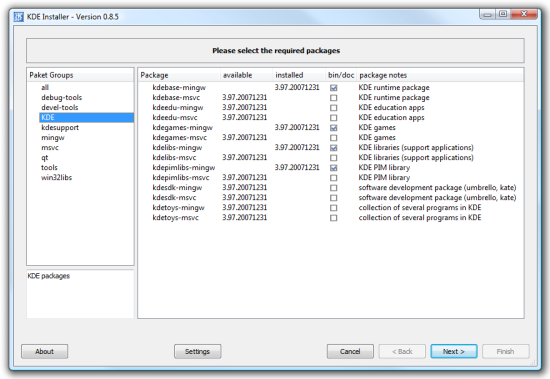Click the 'KDE packages' description text
550x379 pixels.
(x=49, y=276)
